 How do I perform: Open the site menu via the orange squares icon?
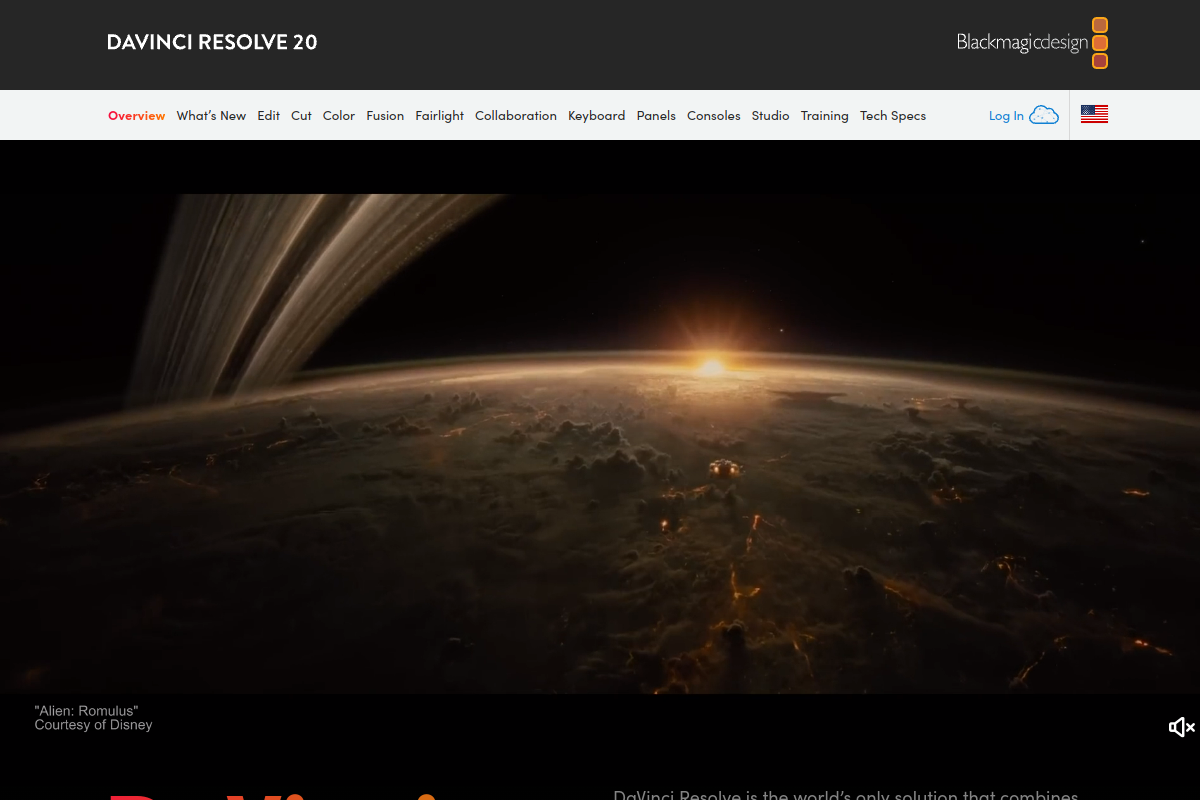click(1100, 43)
